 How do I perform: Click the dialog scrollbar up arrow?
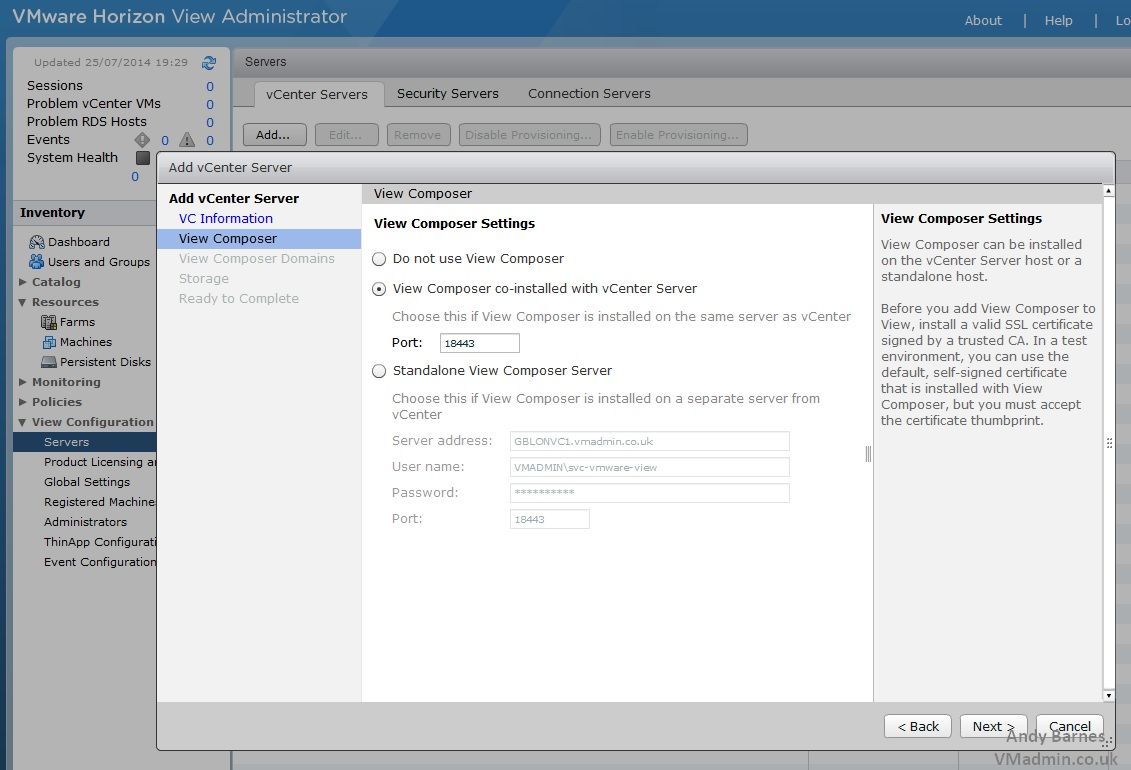click(x=1109, y=191)
